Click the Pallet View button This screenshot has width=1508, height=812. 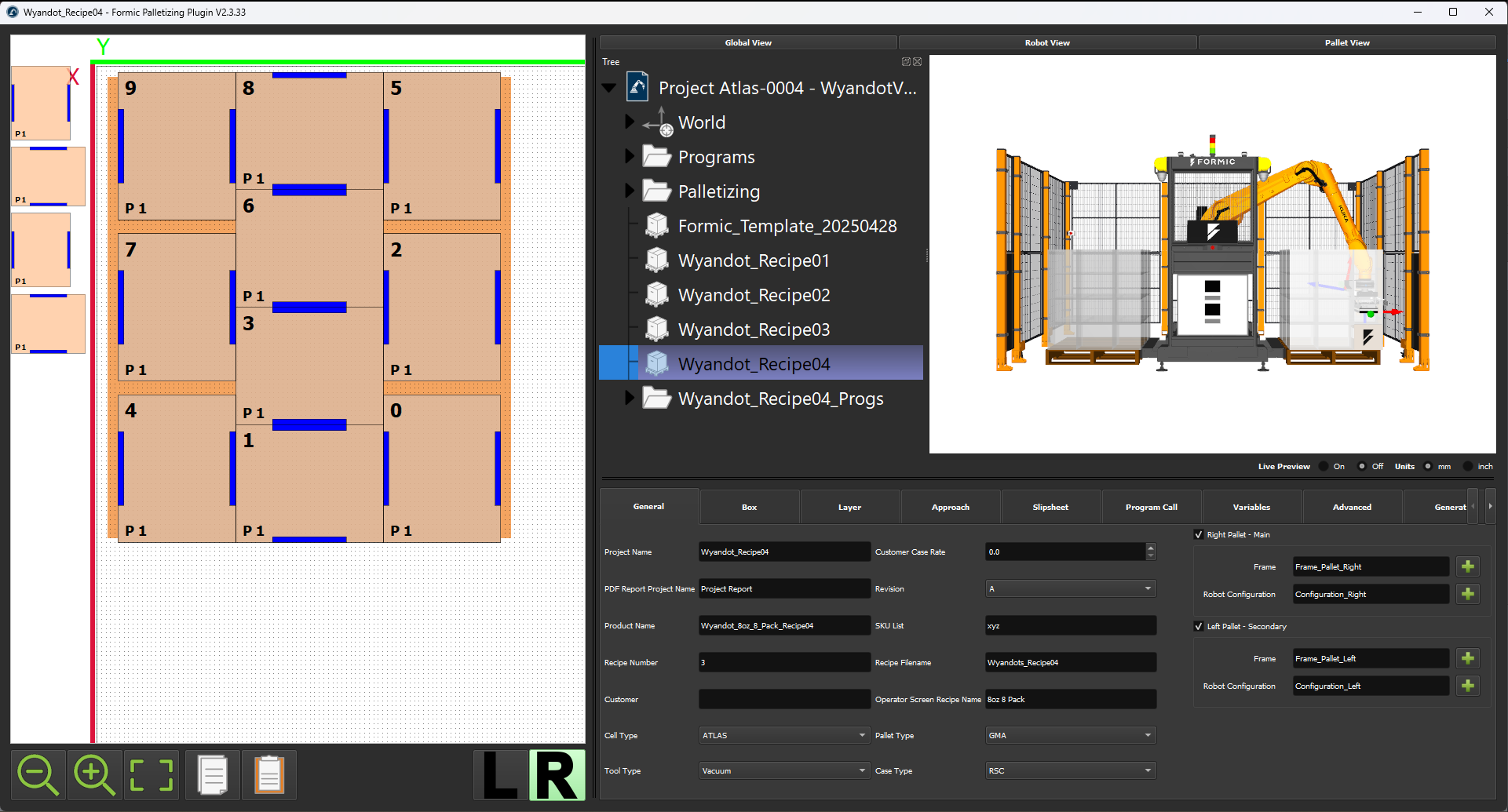coord(1347,42)
